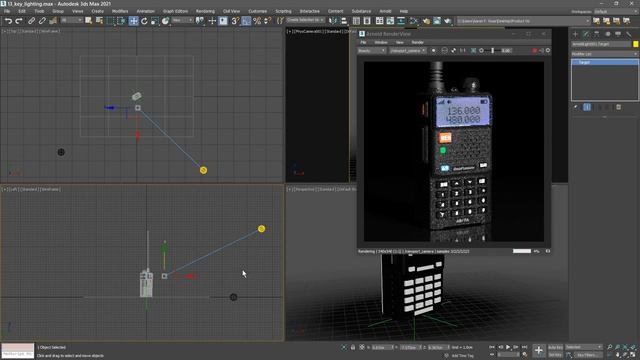This screenshot has width=640, height=360.
Task: Toggle Angle Snap
Action: tap(246, 21)
